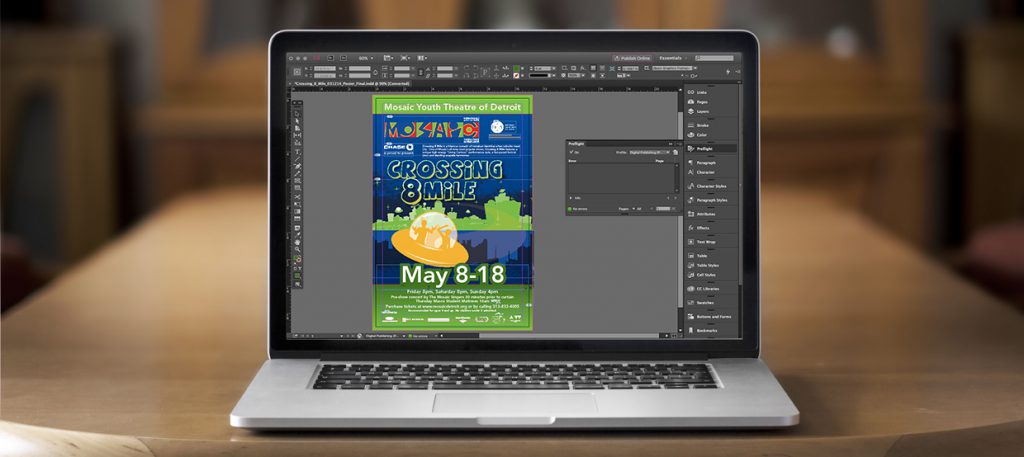Click the Mosaic Youth Theatre poster title text

(452, 104)
